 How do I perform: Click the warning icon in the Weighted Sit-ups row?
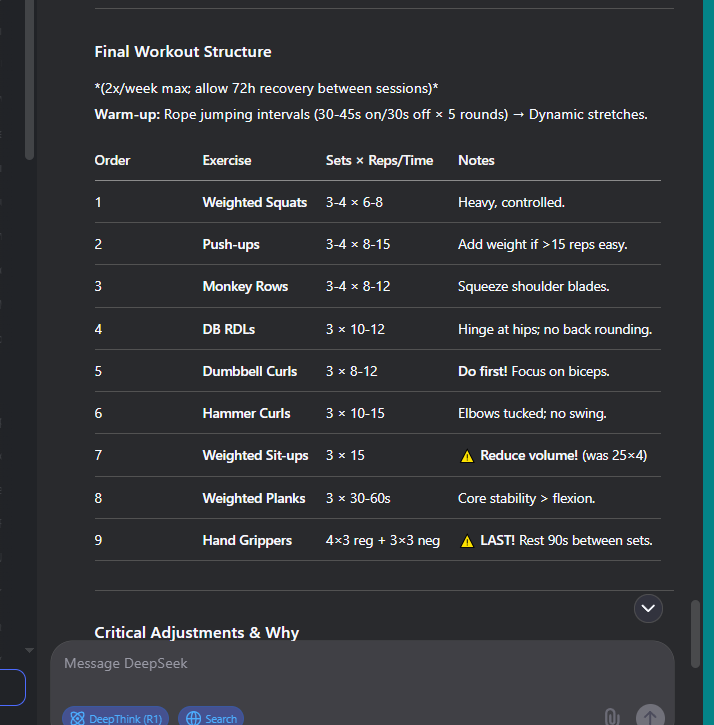(467, 456)
